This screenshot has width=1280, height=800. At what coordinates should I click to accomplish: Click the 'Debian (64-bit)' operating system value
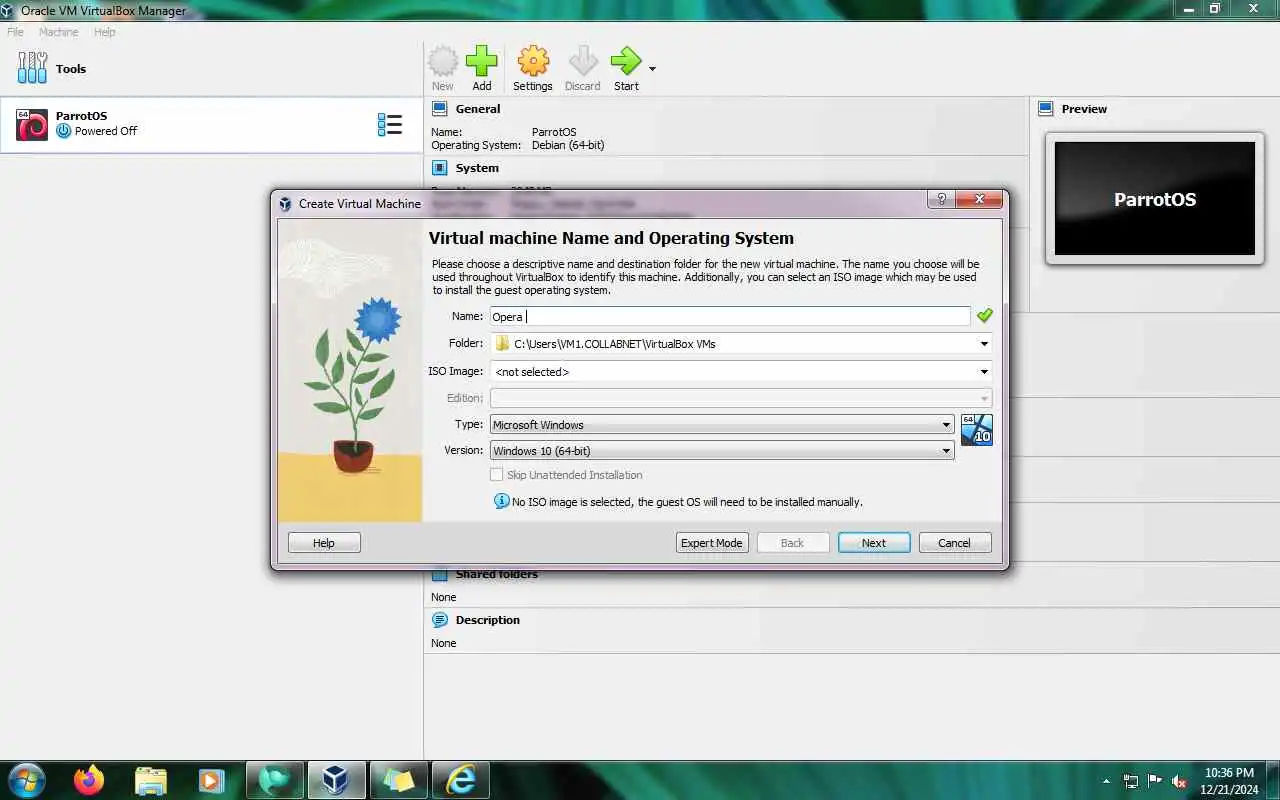coord(568,145)
